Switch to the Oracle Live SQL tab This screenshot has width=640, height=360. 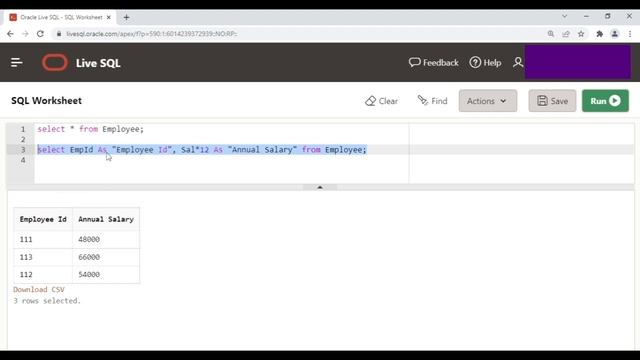pos(60,17)
